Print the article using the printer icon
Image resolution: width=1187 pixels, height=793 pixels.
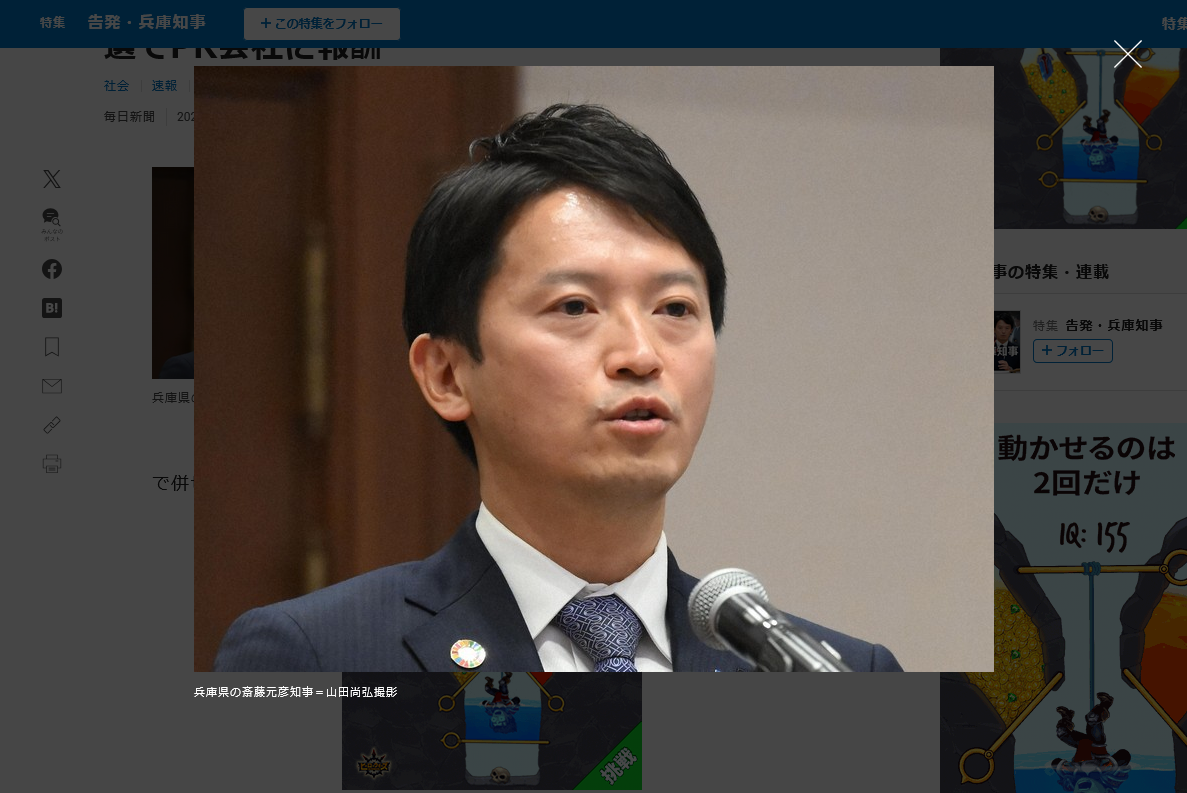[51, 463]
